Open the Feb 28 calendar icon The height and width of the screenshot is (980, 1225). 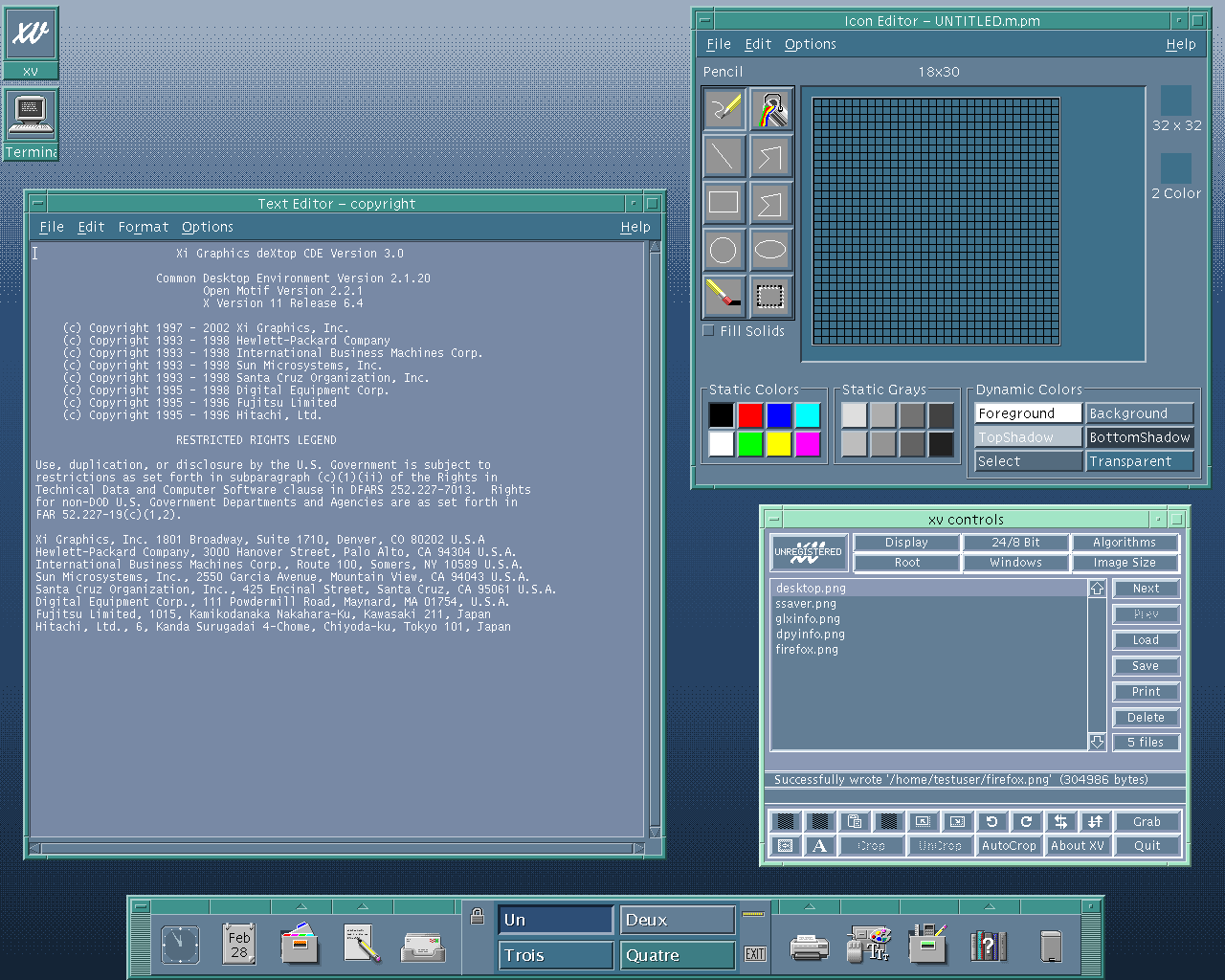tap(239, 944)
